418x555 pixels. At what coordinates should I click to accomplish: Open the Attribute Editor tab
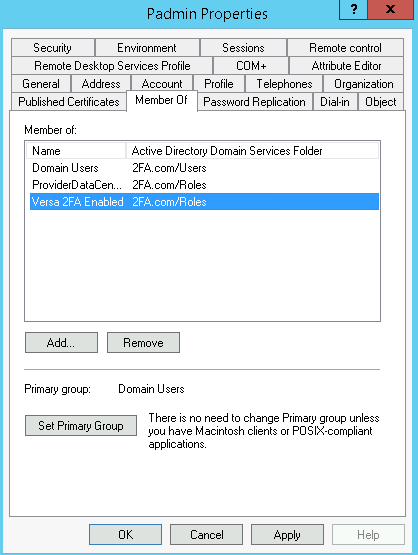pyautogui.click(x=346, y=66)
